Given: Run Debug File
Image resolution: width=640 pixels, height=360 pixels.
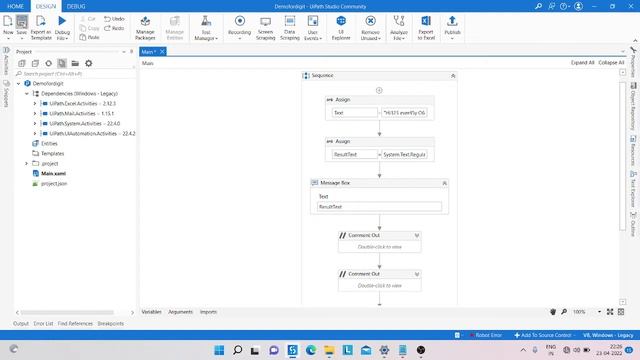Looking at the screenshot, I should click(62, 27).
